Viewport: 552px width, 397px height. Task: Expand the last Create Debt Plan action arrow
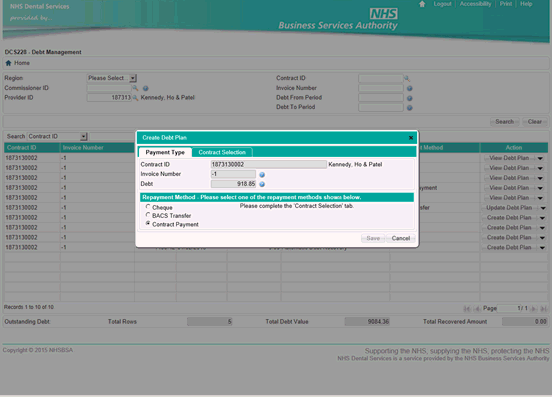click(x=542, y=248)
